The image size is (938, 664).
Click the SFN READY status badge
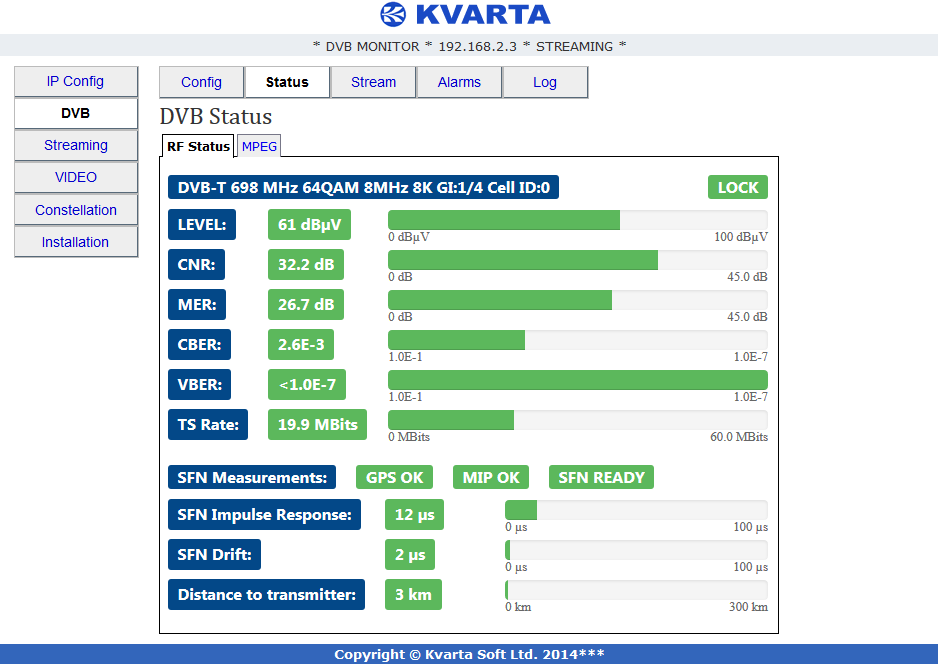[601, 477]
